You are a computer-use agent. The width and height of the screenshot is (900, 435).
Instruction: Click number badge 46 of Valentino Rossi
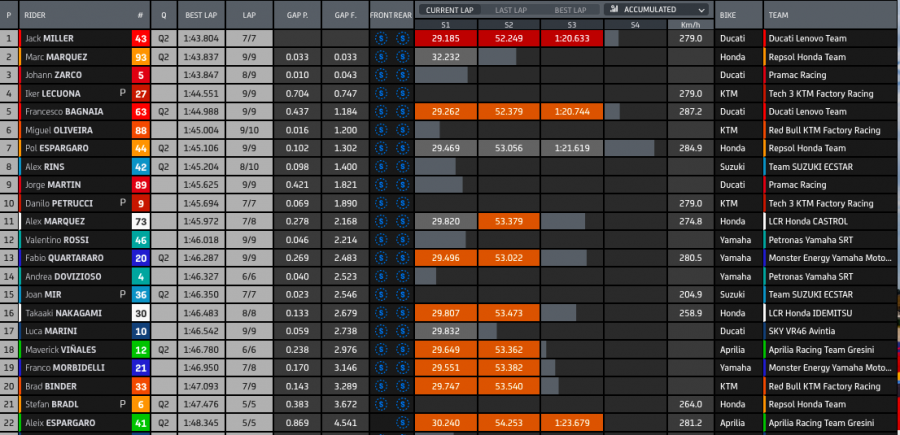pyautogui.click(x=140, y=240)
